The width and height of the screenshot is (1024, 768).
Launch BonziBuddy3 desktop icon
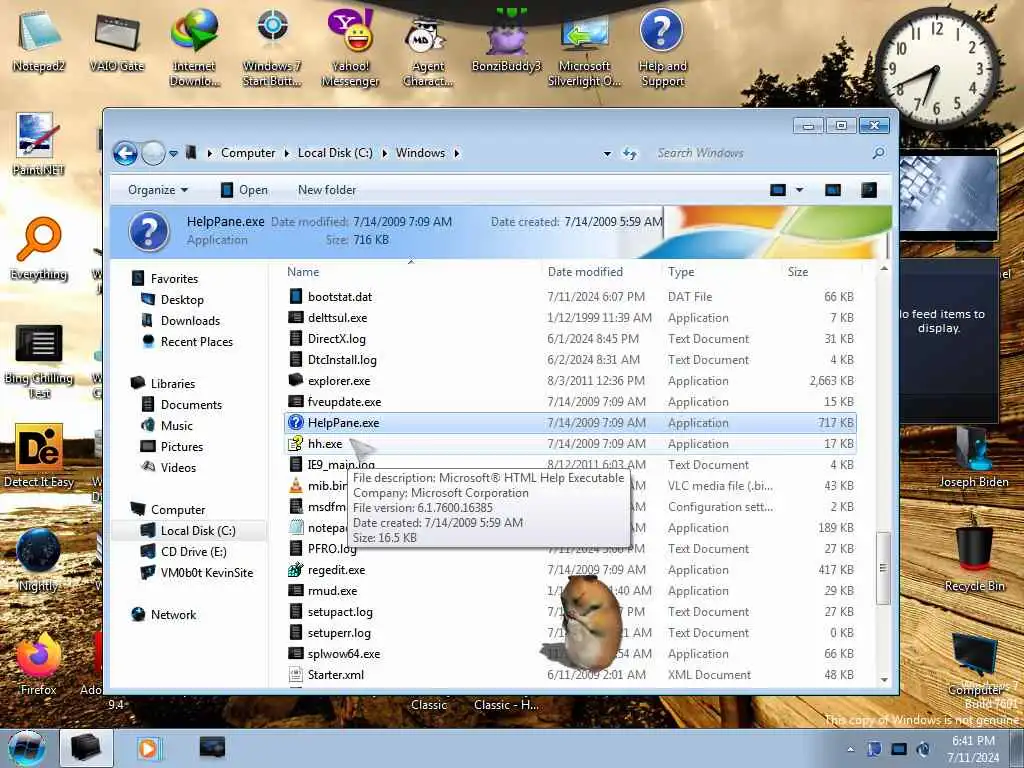click(x=507, y=40)
